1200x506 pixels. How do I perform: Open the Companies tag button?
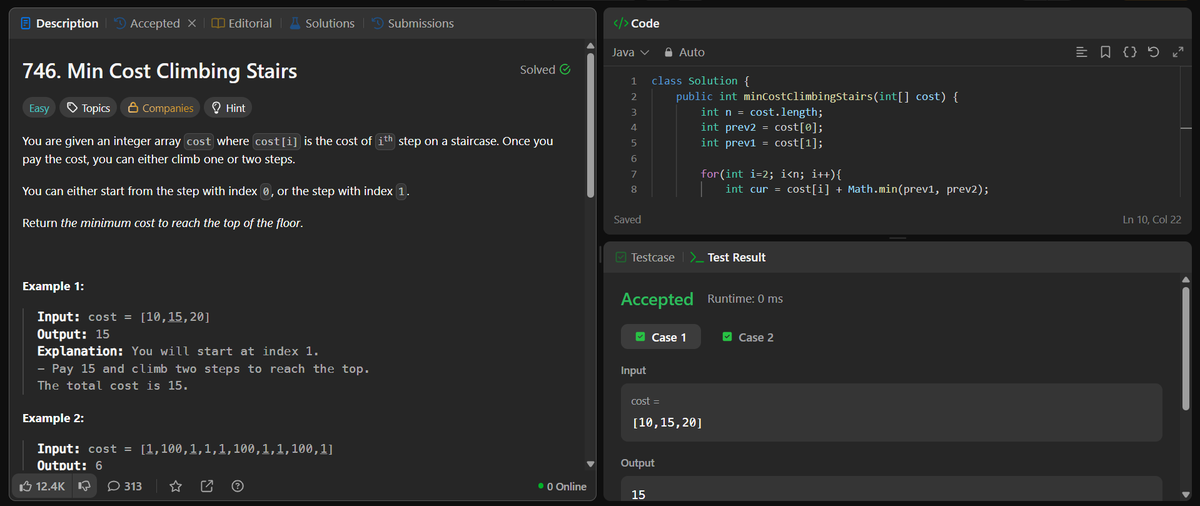pyautogui.click(x=160, y=108)
